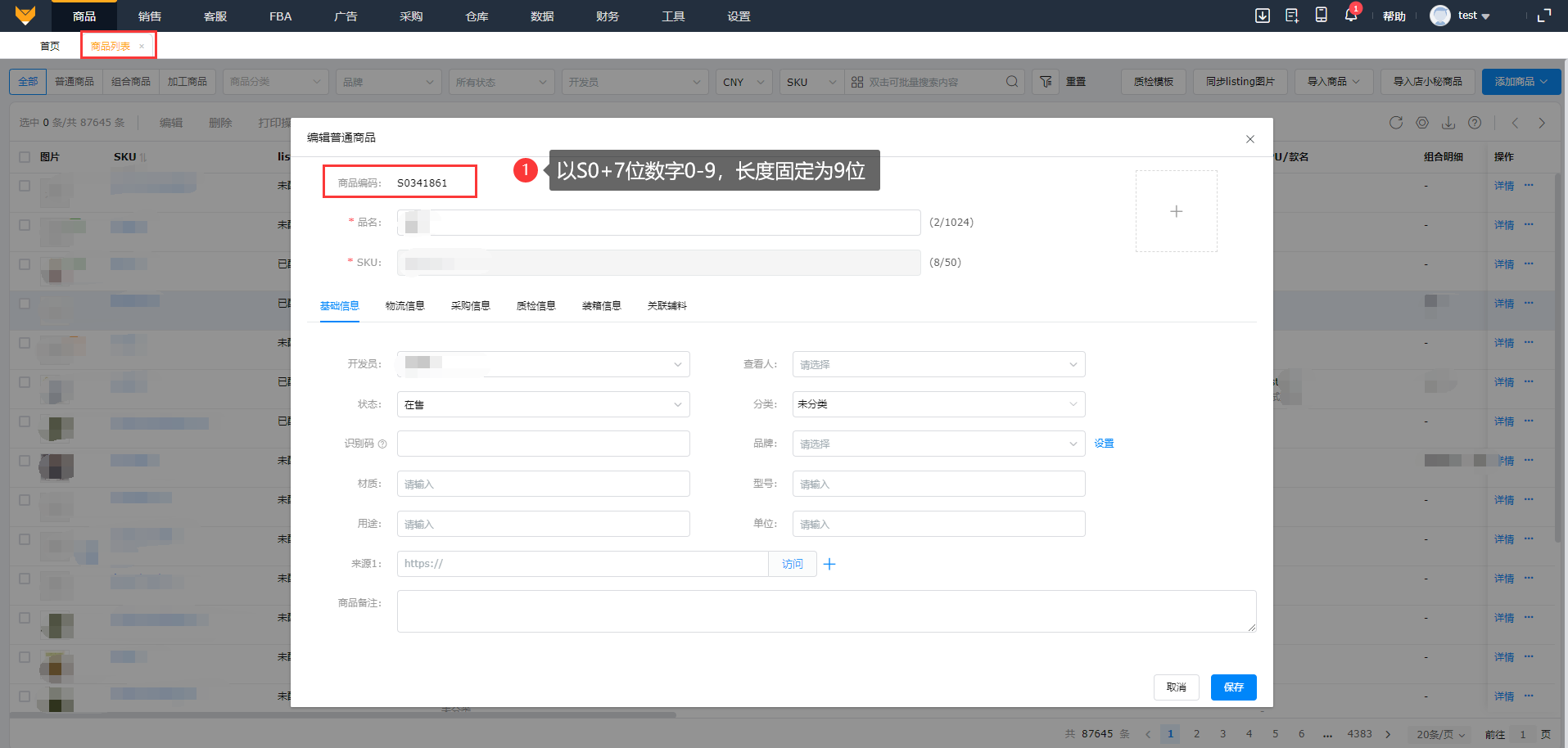Open the 帮助 menu in top bar
This screenshot has height=748, width=1568.
point(1394,16)
